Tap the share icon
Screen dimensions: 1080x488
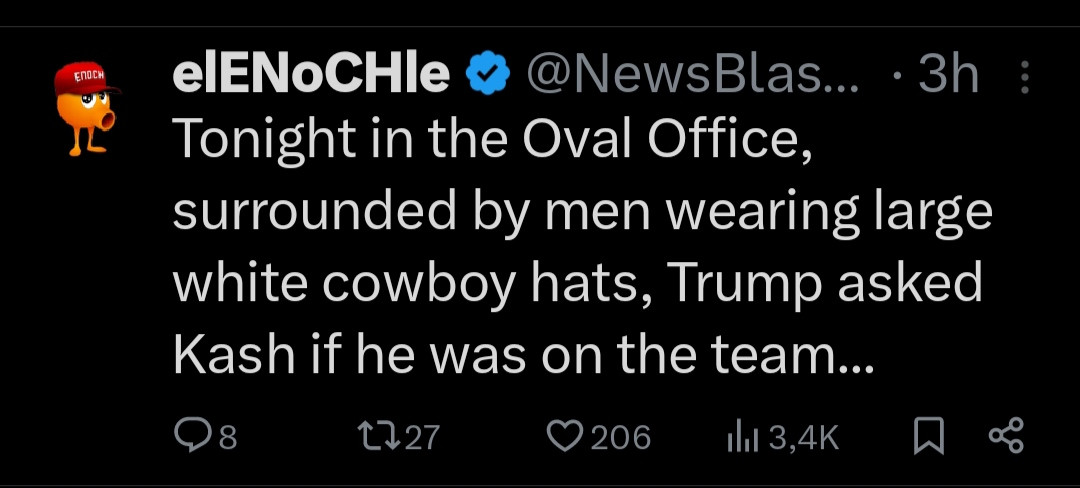(1005, 436)
